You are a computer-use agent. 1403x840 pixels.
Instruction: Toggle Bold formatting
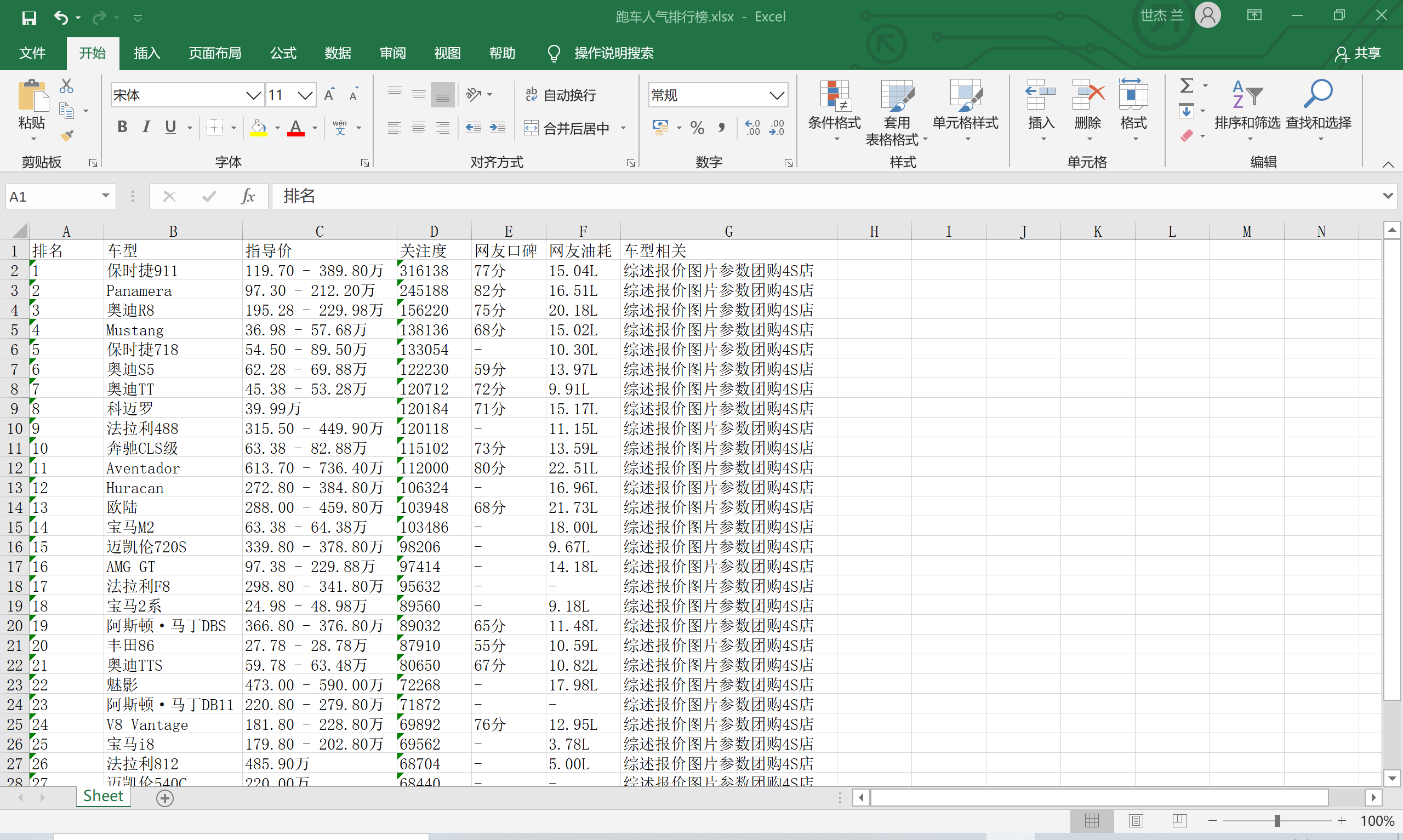click(122, 127)
